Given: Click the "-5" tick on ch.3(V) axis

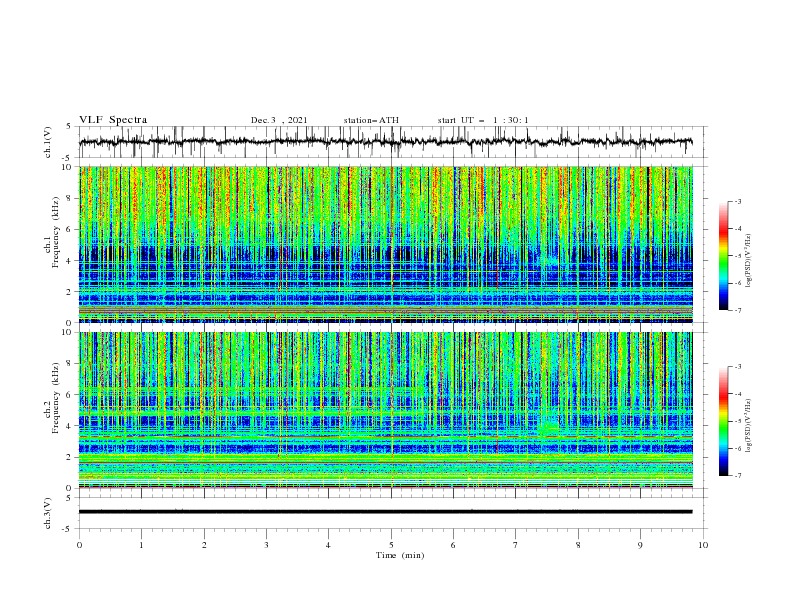Looking at the screenshot, I should (67, 529).
